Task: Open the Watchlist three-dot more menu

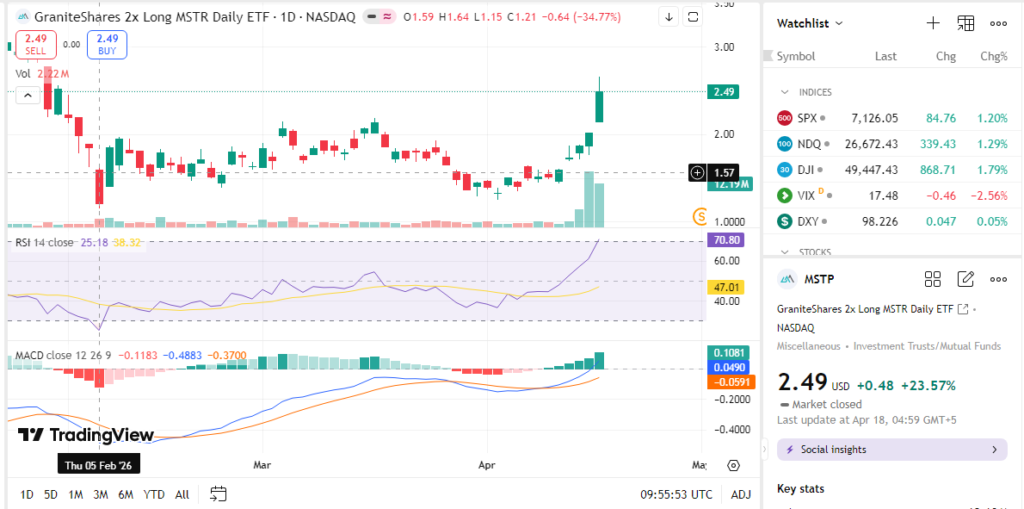Action: [x=998, y=23]
